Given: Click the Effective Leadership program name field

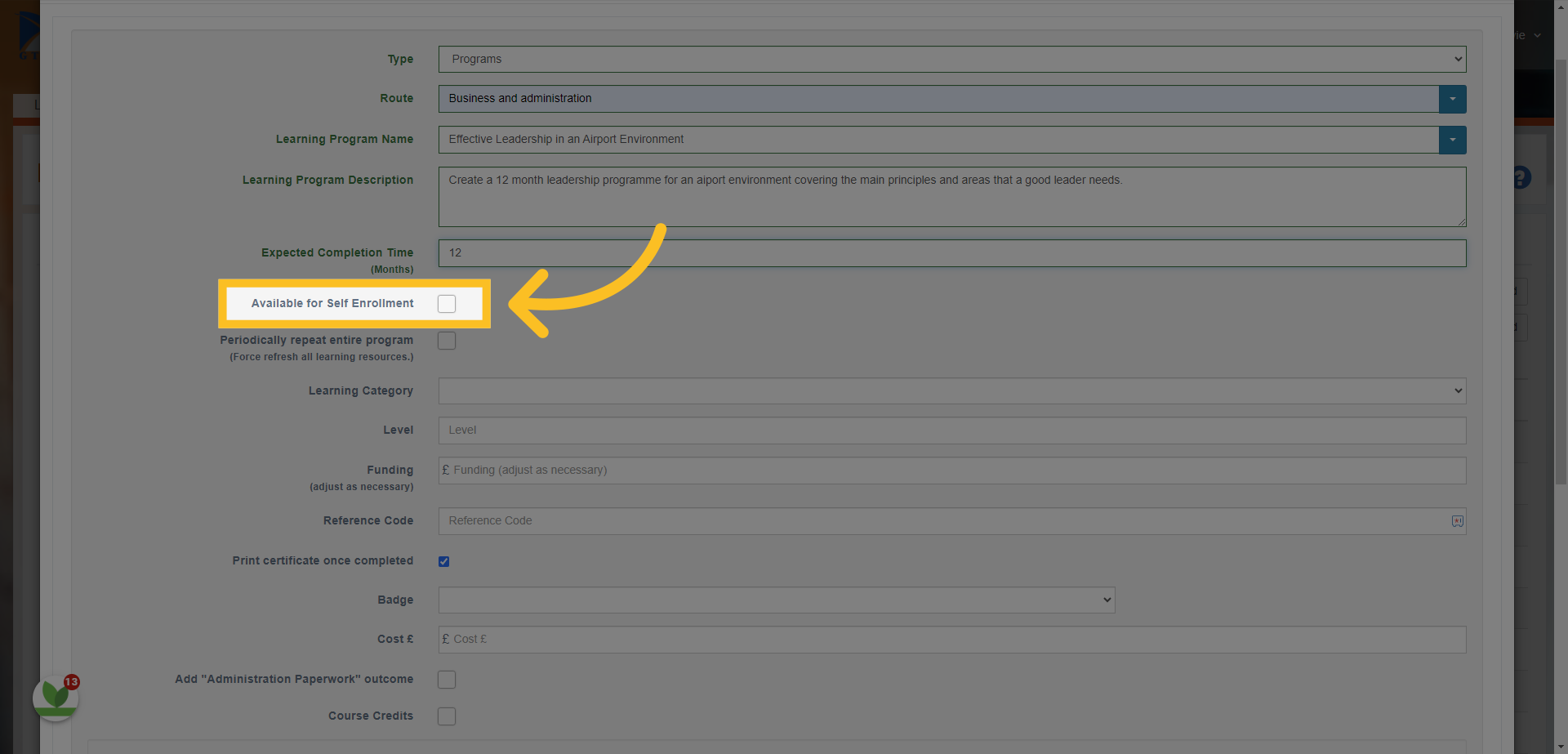Looking at the screenshot, I should point(938,140).
